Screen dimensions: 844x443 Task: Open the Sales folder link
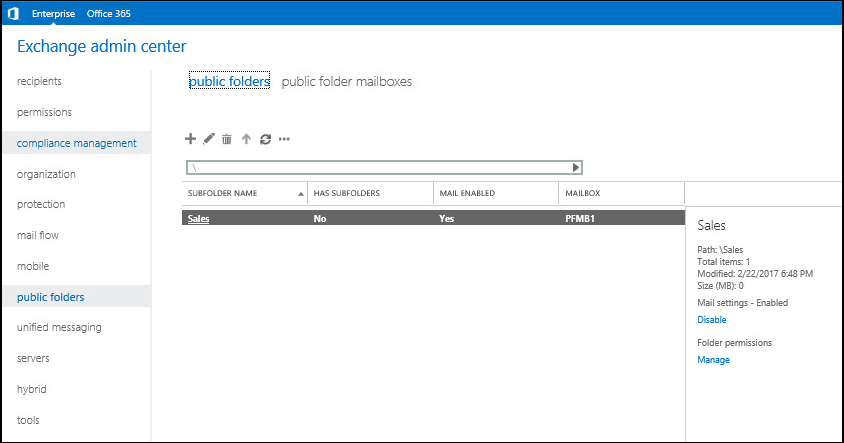[199, 219]
